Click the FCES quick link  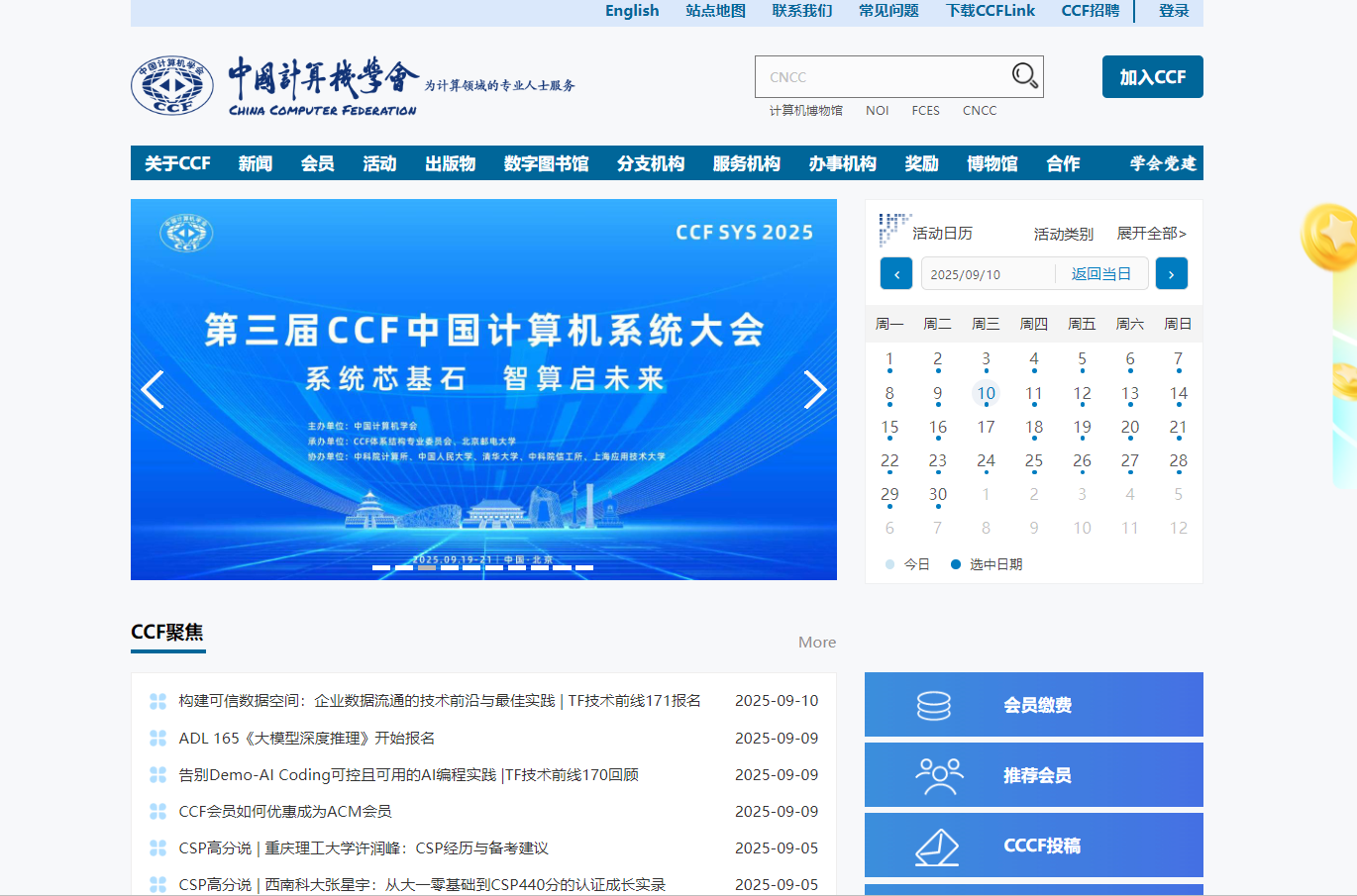[926, 111]
